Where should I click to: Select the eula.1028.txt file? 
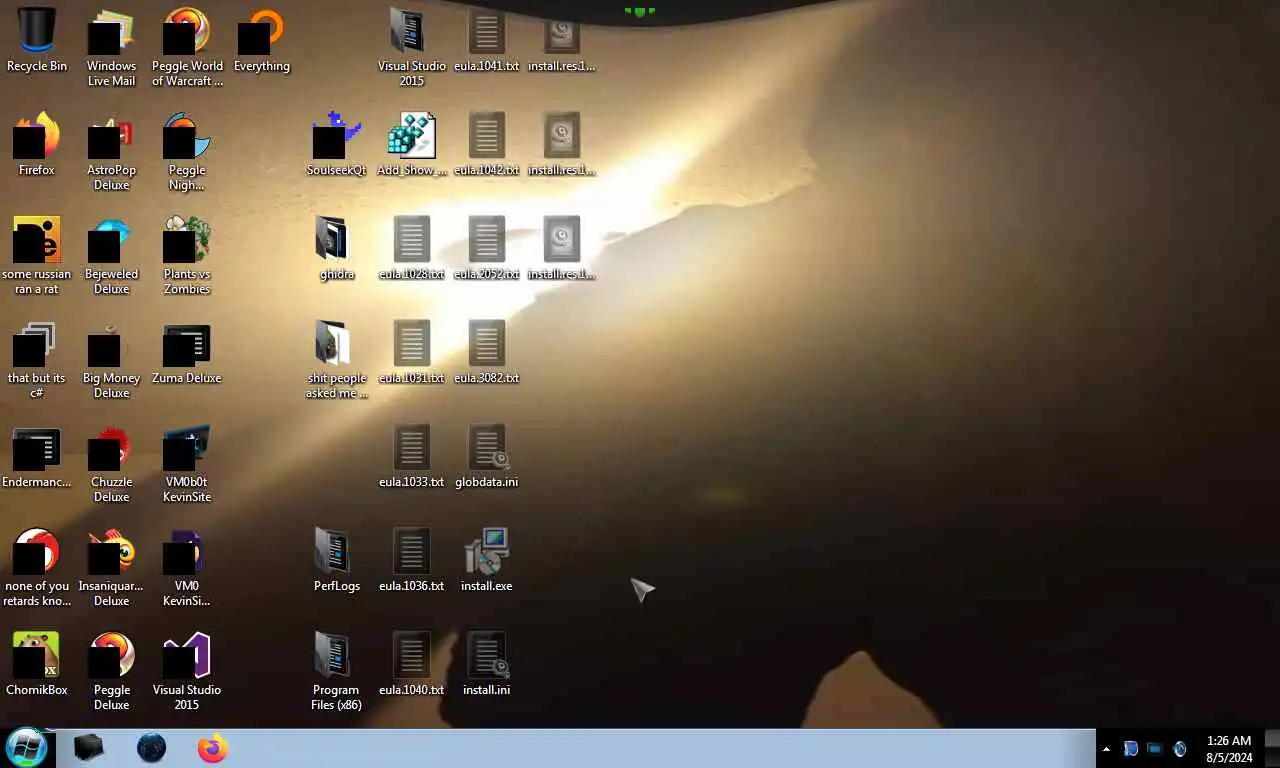(x=412, y=248)
